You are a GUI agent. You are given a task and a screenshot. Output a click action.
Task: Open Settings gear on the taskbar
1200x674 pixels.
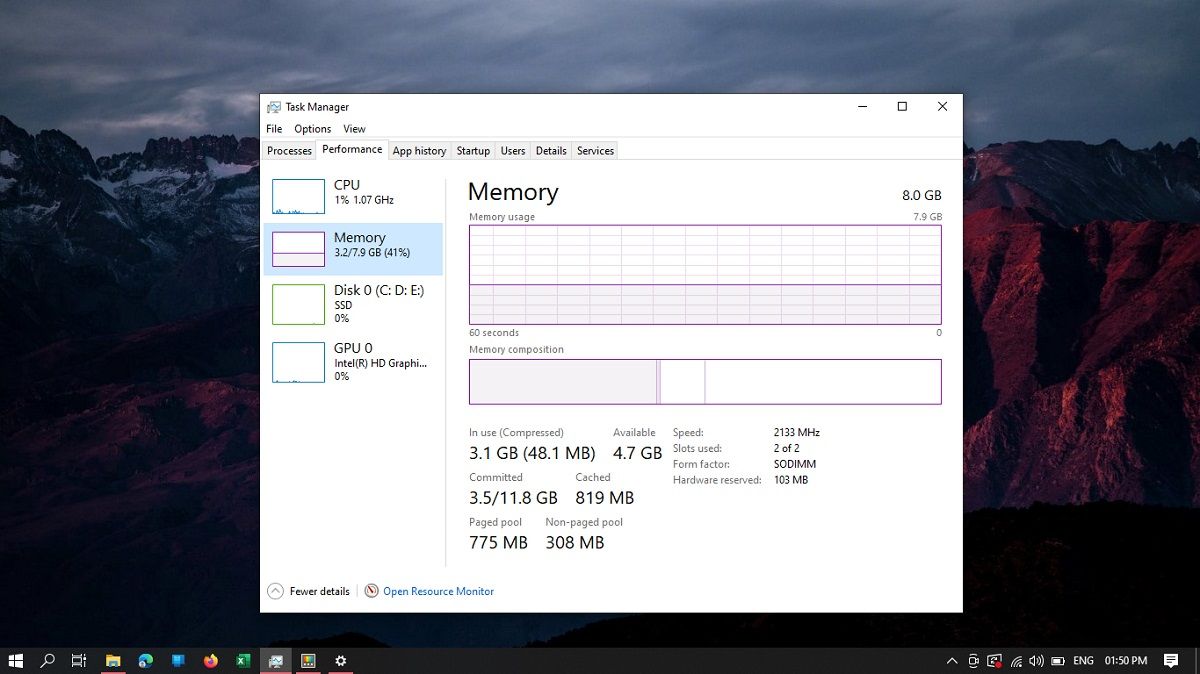tap(340, 660)
